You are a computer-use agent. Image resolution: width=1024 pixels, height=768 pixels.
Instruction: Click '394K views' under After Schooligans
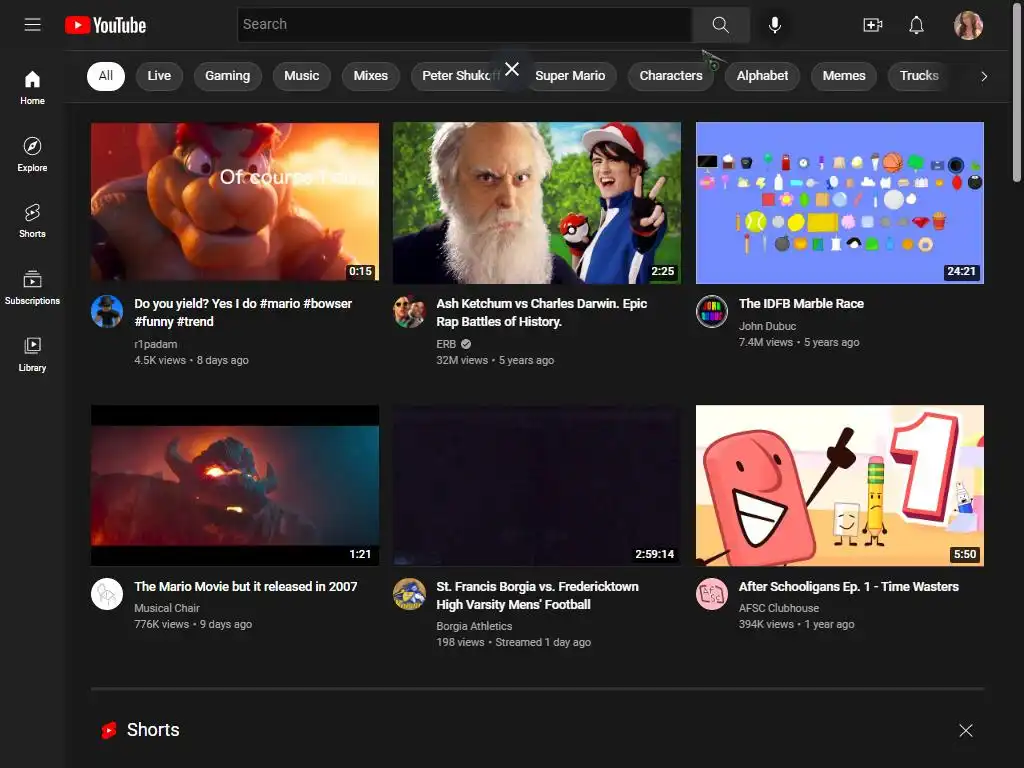766,624
